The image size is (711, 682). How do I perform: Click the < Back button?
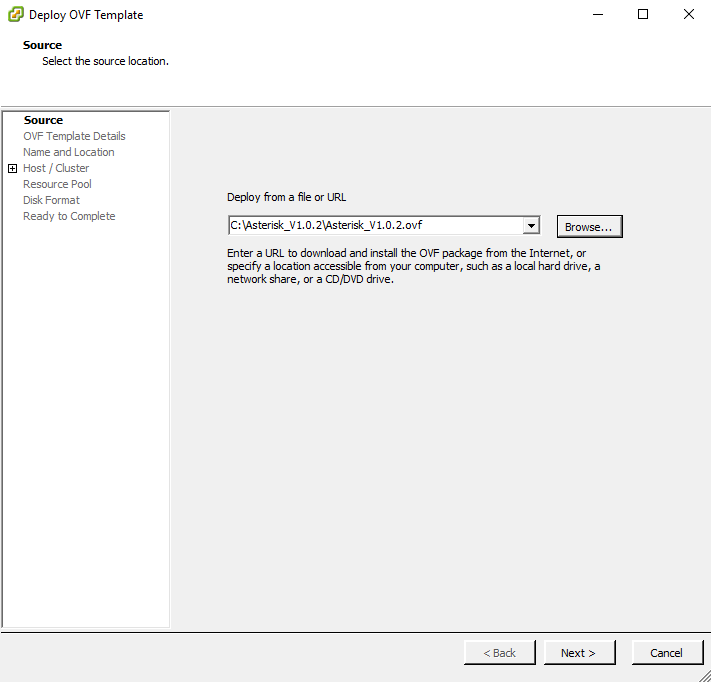tap(499, 653)
